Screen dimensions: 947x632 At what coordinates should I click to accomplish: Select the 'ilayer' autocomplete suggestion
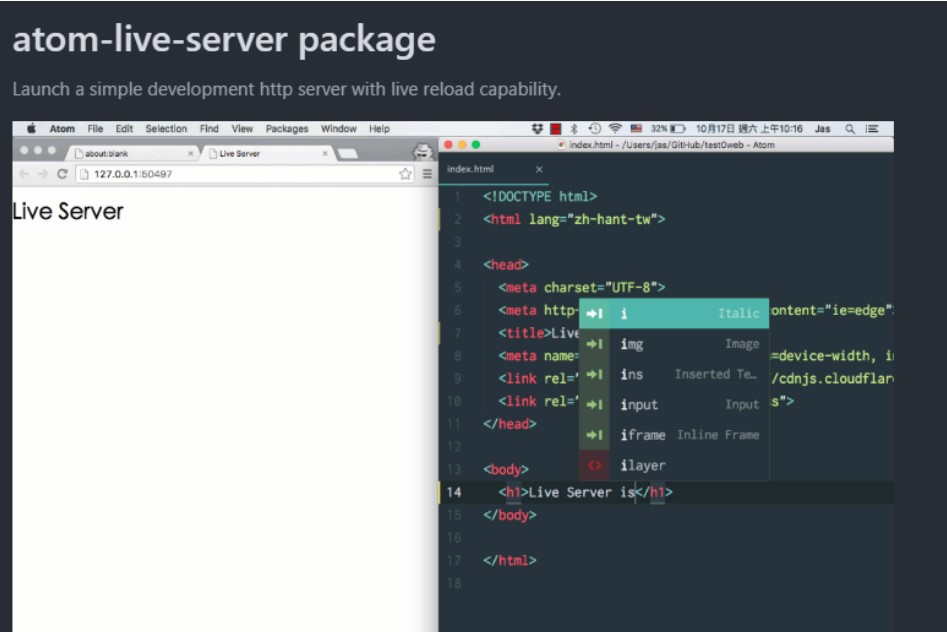[674, 465]
